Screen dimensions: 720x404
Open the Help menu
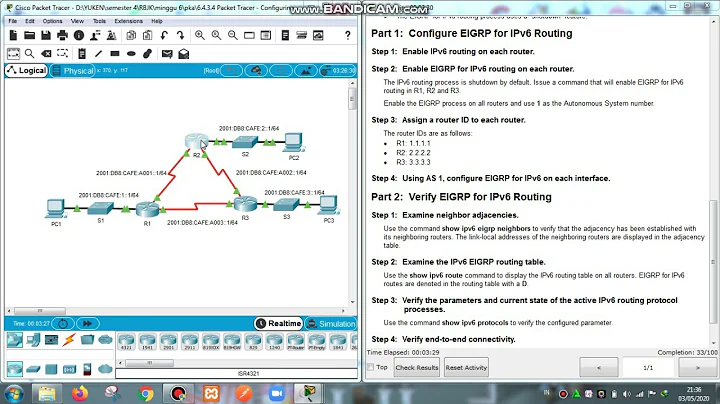157,21
